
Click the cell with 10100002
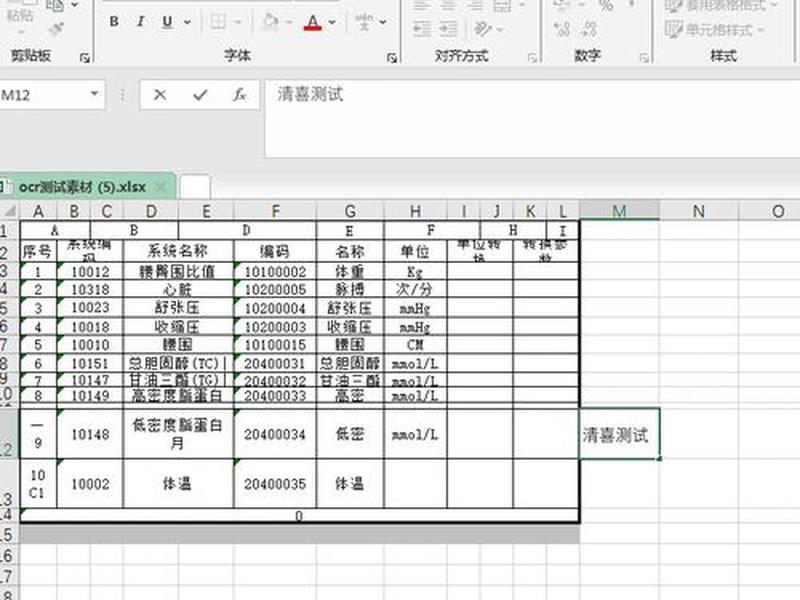(275, 271)
